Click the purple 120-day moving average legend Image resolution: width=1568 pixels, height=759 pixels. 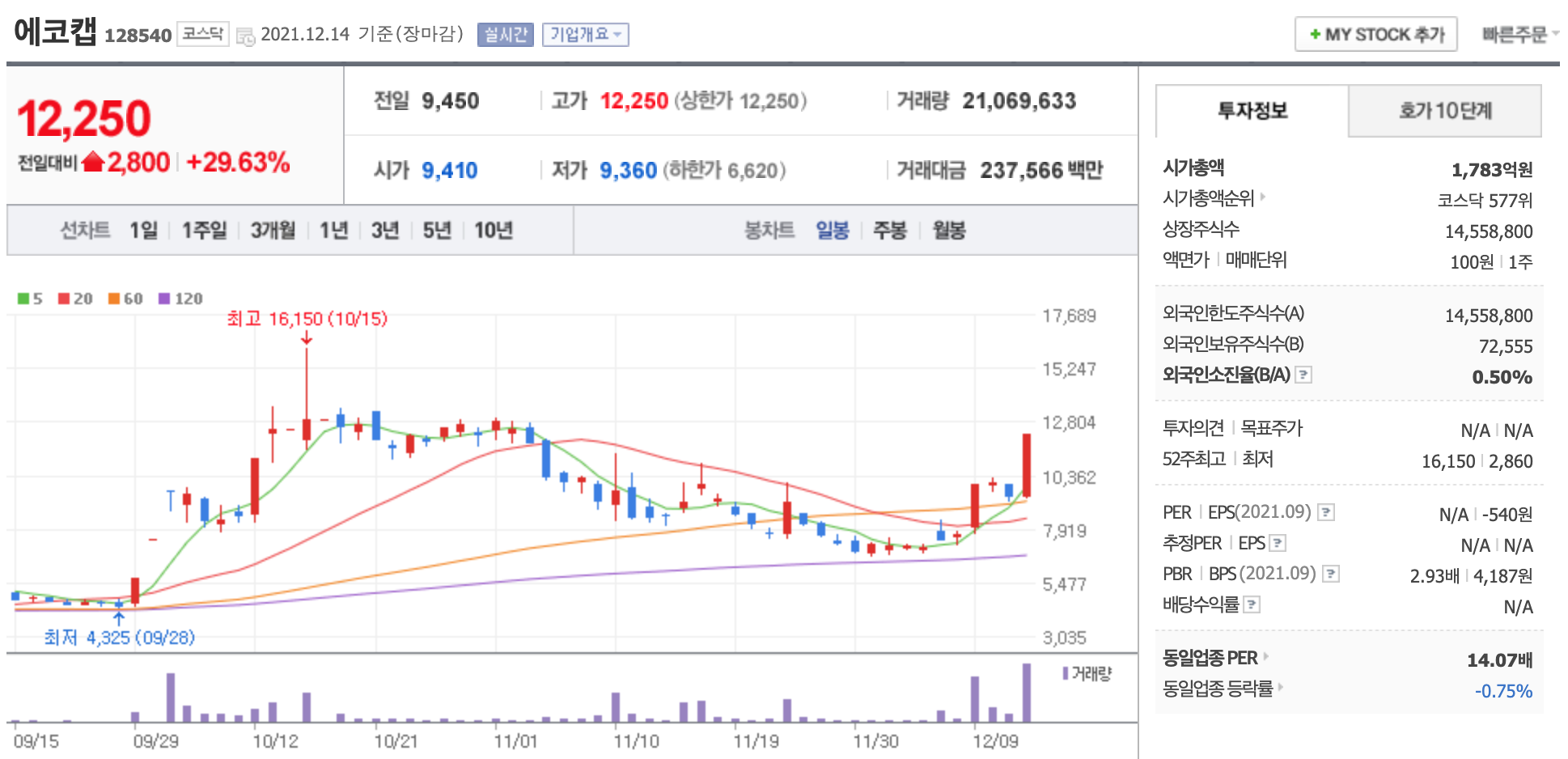tap(180, 299)
